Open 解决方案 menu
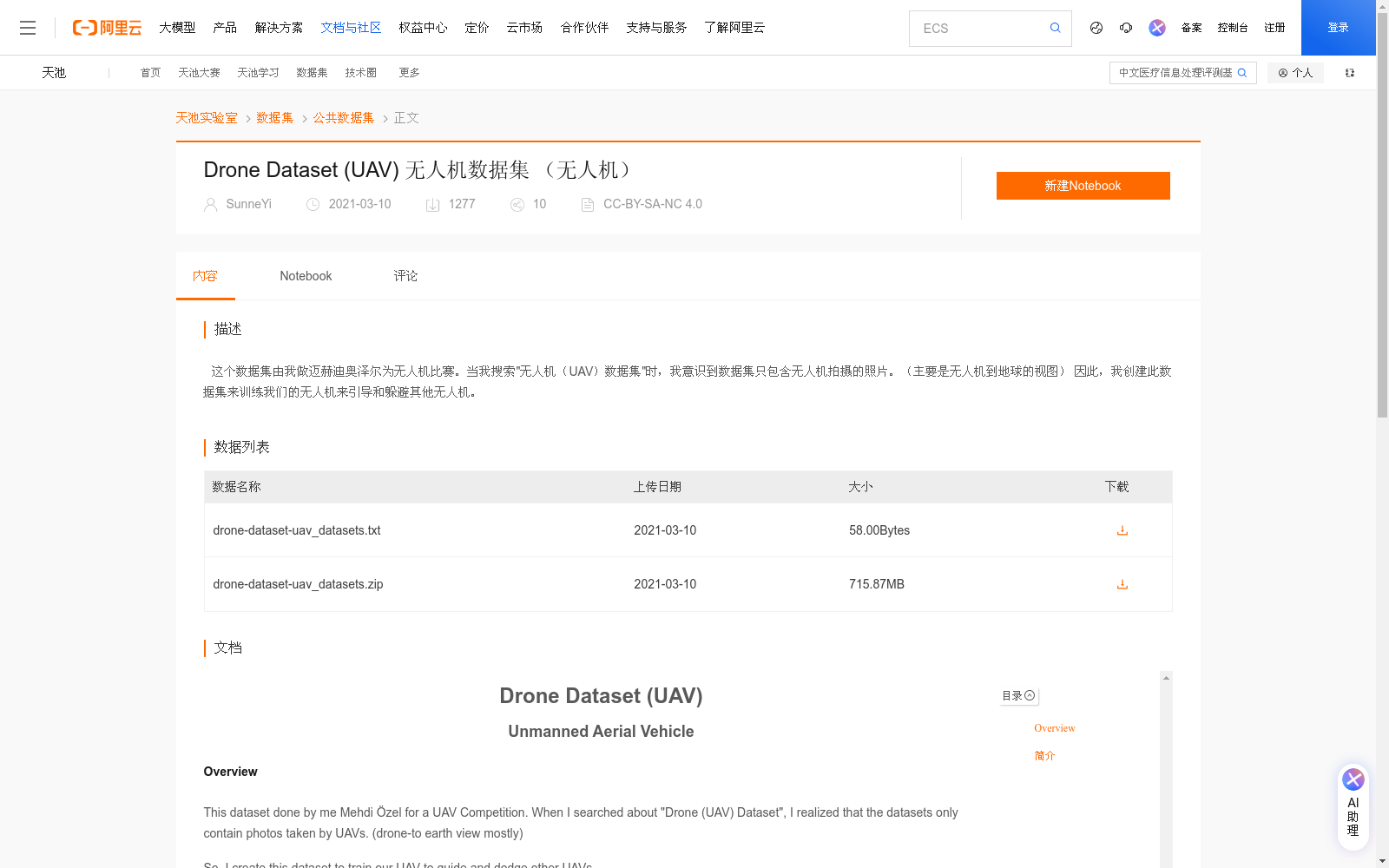The width and height of the screenshot is (1389, 868). click(x=279, y=28)
